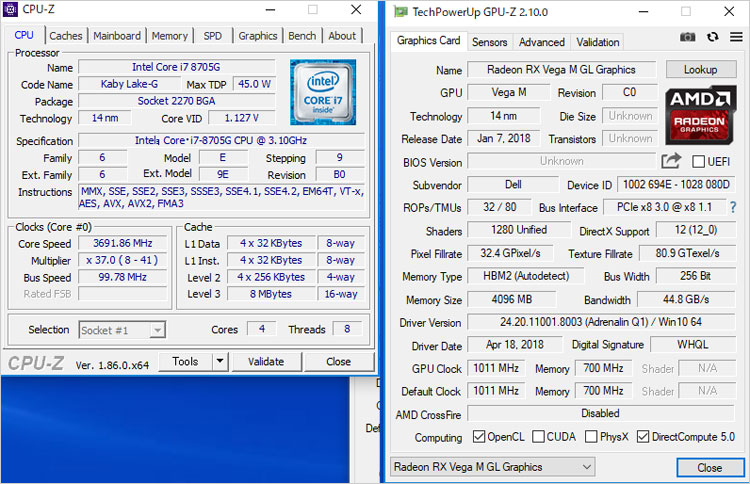Click the Release Date value Jan 7, 2018
Image resolution: width=750 pixels, height=484 pixels.
click(504, 139)
